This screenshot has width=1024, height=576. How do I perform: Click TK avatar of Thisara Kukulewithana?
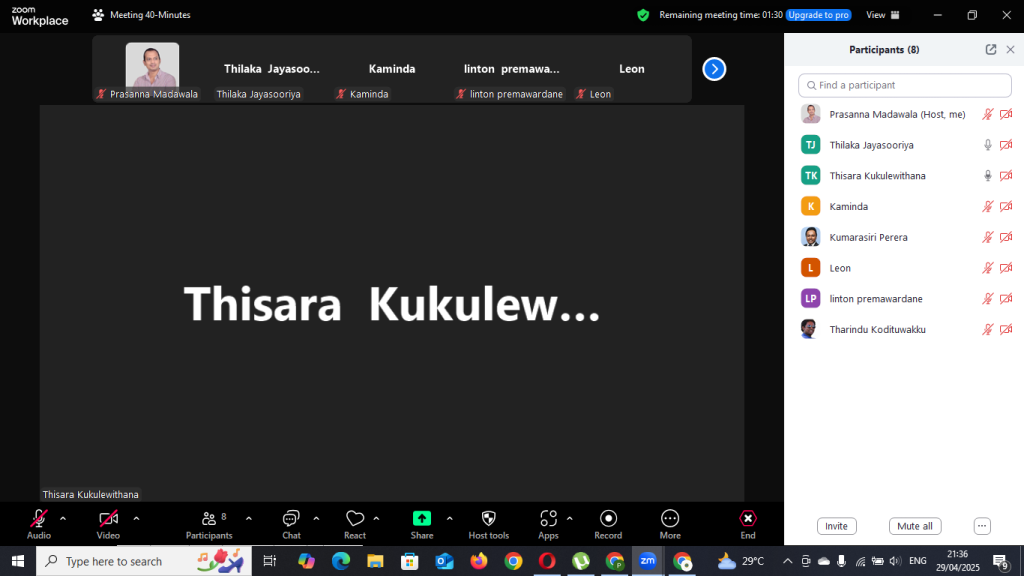tap(810, 176)
